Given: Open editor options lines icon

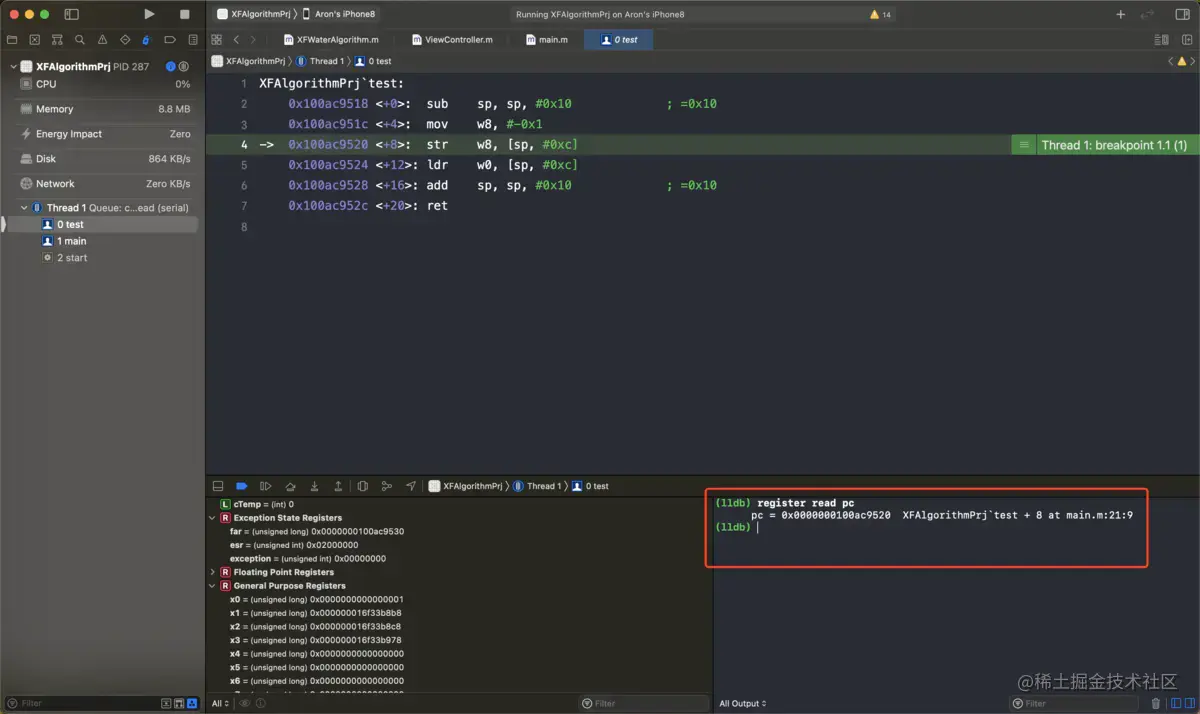Looking at the screenshot, I should (1160, 40).
